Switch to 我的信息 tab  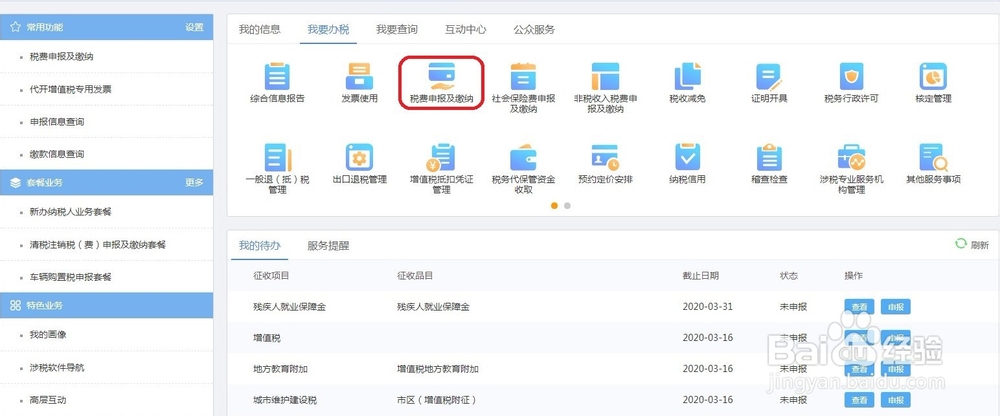[260, 29]
